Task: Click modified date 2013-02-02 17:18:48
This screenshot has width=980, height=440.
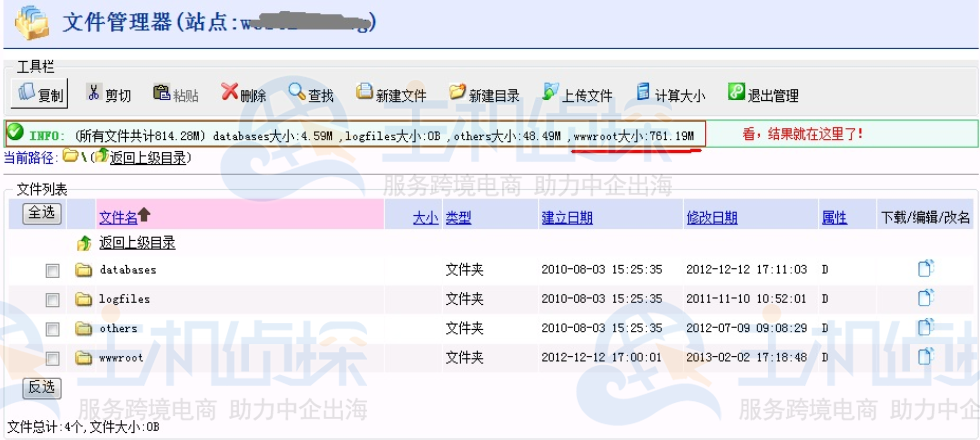Action: coord(746,358)
